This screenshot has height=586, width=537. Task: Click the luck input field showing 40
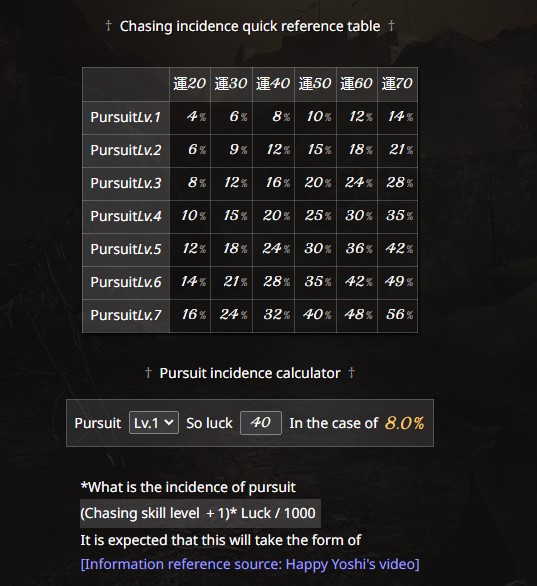coord(261,423)
